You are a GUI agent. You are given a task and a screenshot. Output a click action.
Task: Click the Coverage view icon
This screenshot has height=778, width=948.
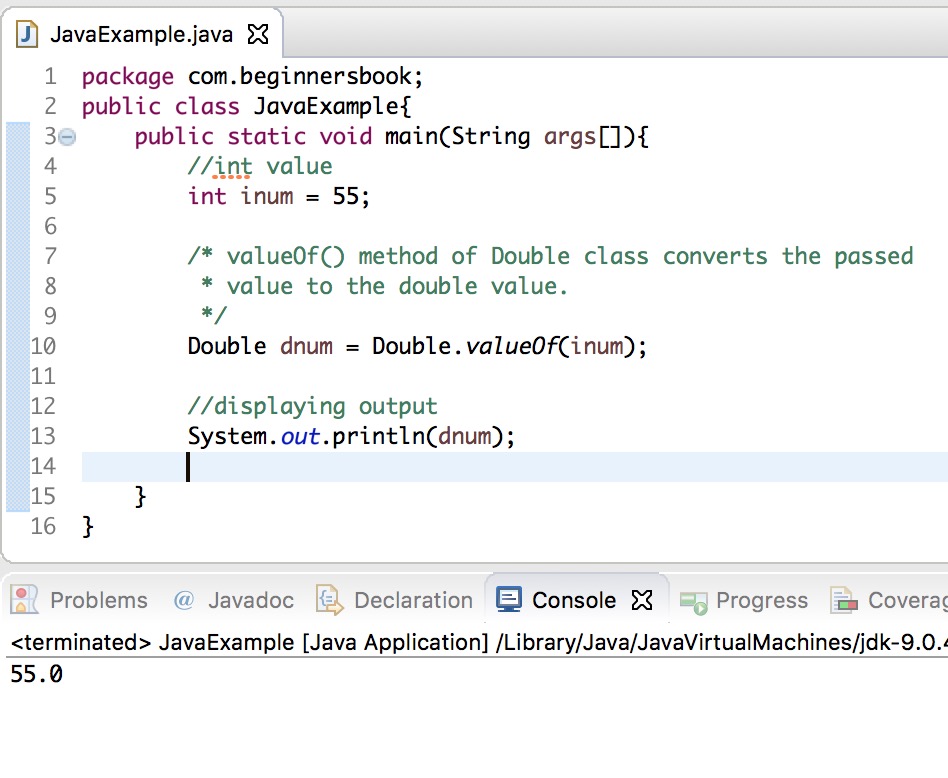[844, 601]
